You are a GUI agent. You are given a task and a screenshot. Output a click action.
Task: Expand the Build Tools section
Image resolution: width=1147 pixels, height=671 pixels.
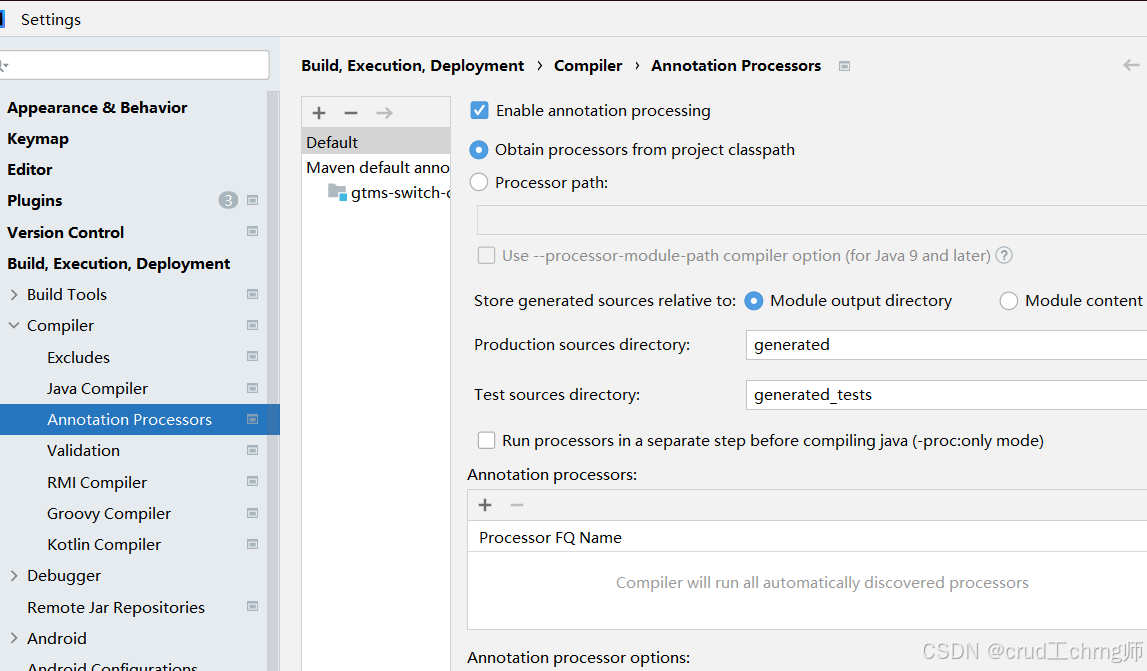click(x=15, y=294)
